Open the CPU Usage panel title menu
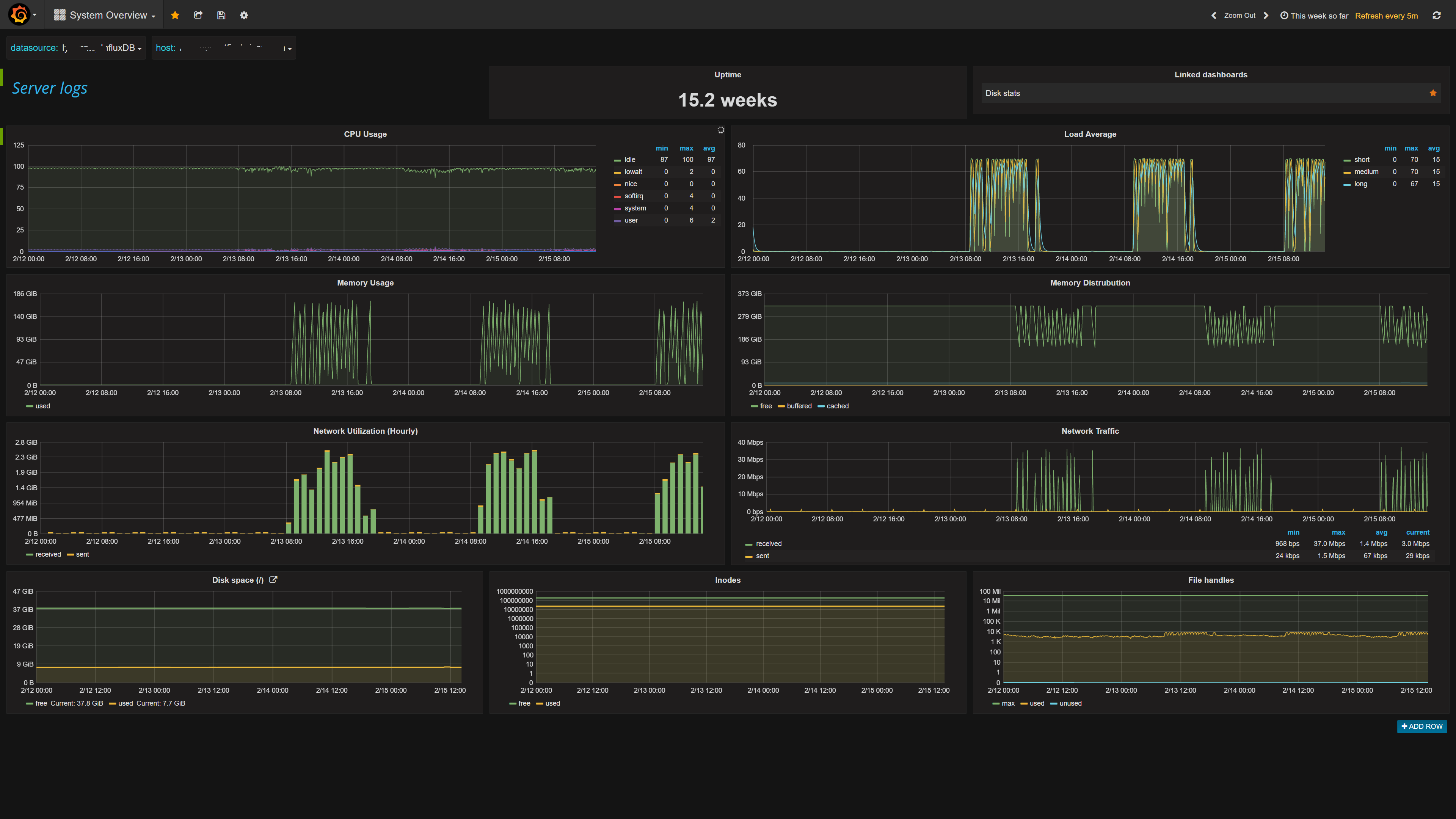The height and width of the screenshot is (819, 1456). (365, 134)
